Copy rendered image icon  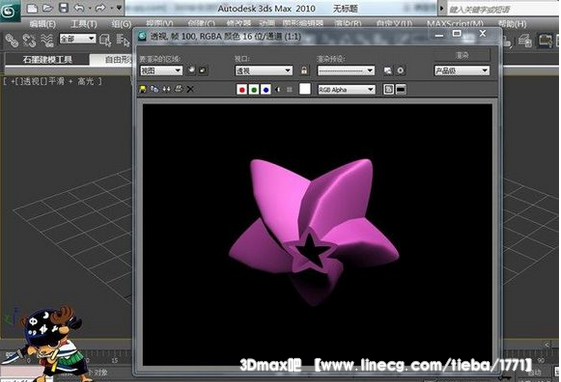pyautogui.click(x=154, y=89)
